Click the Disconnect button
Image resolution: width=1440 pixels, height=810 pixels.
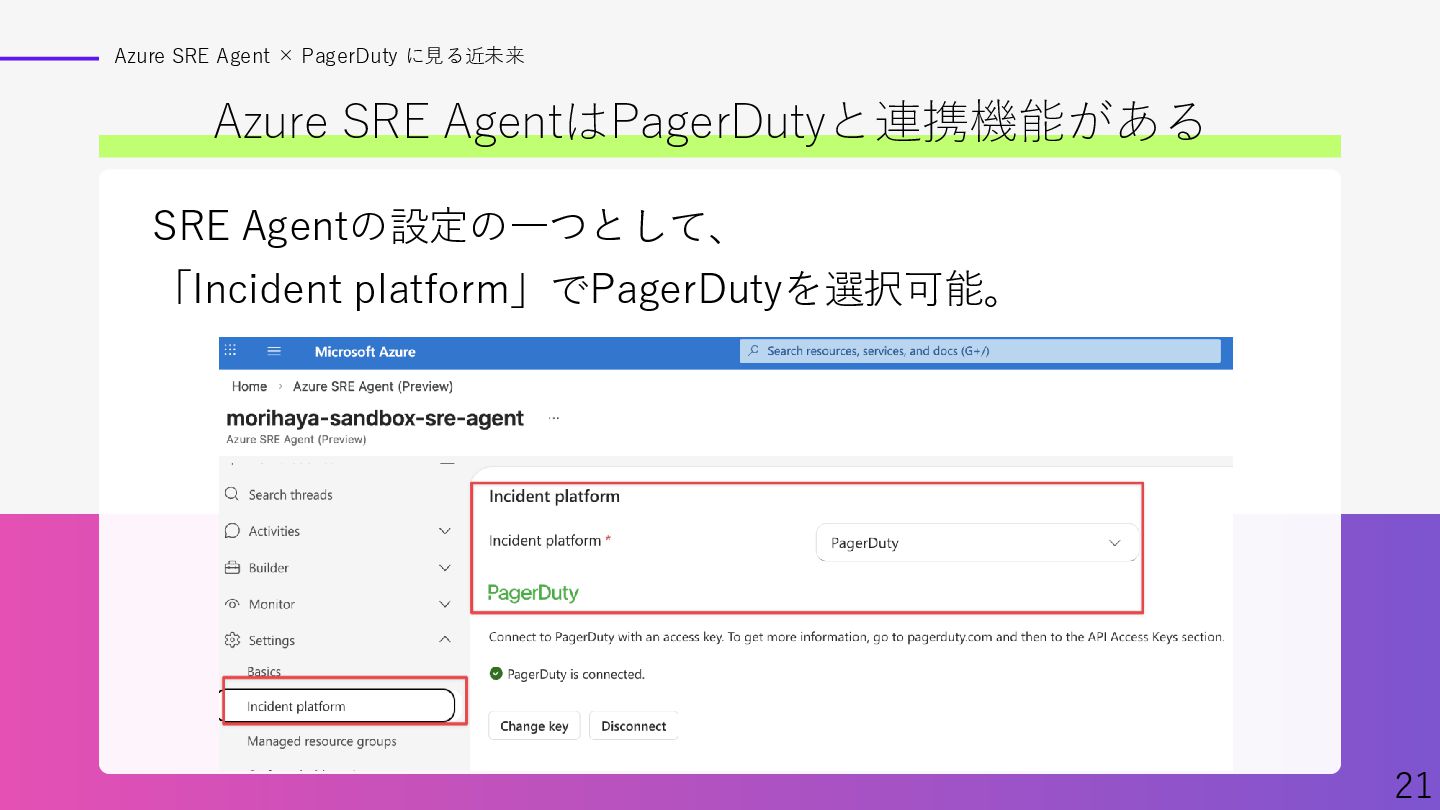(634, 726)
